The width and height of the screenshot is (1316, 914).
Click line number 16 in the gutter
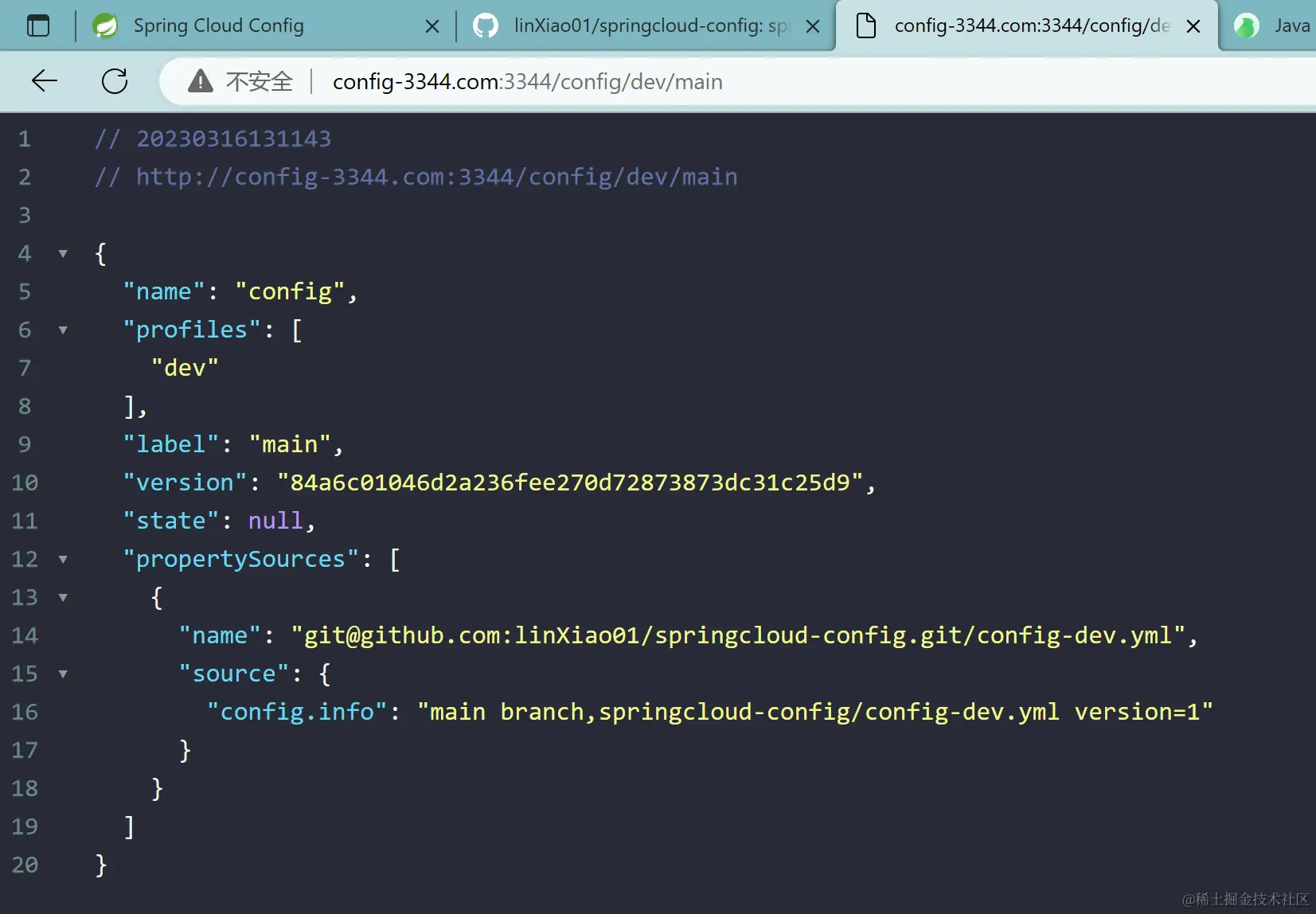25,712
